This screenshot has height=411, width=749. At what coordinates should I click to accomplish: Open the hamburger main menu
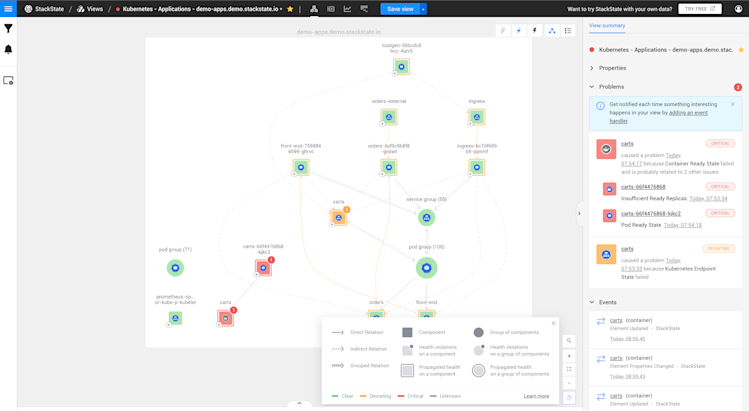[8, 9]
